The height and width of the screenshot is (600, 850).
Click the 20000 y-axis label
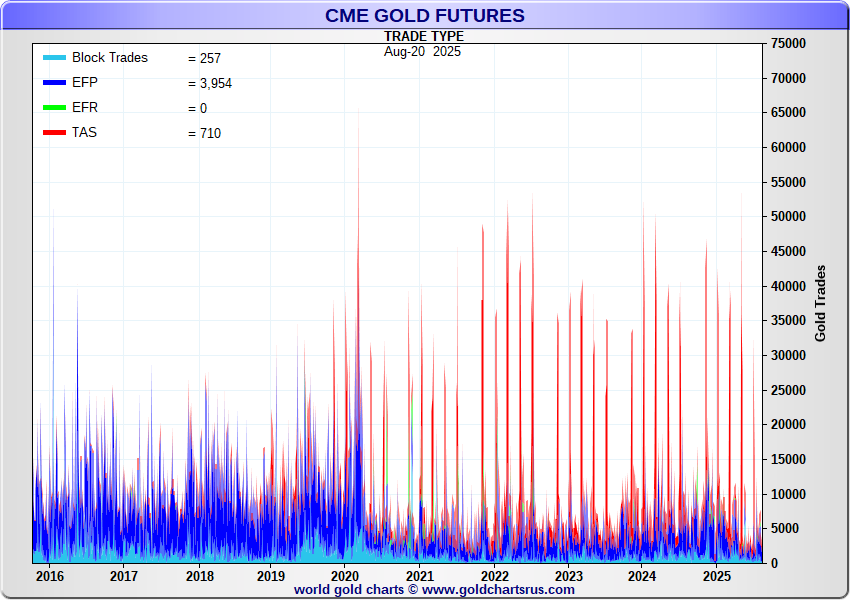[x=788, y=424]
